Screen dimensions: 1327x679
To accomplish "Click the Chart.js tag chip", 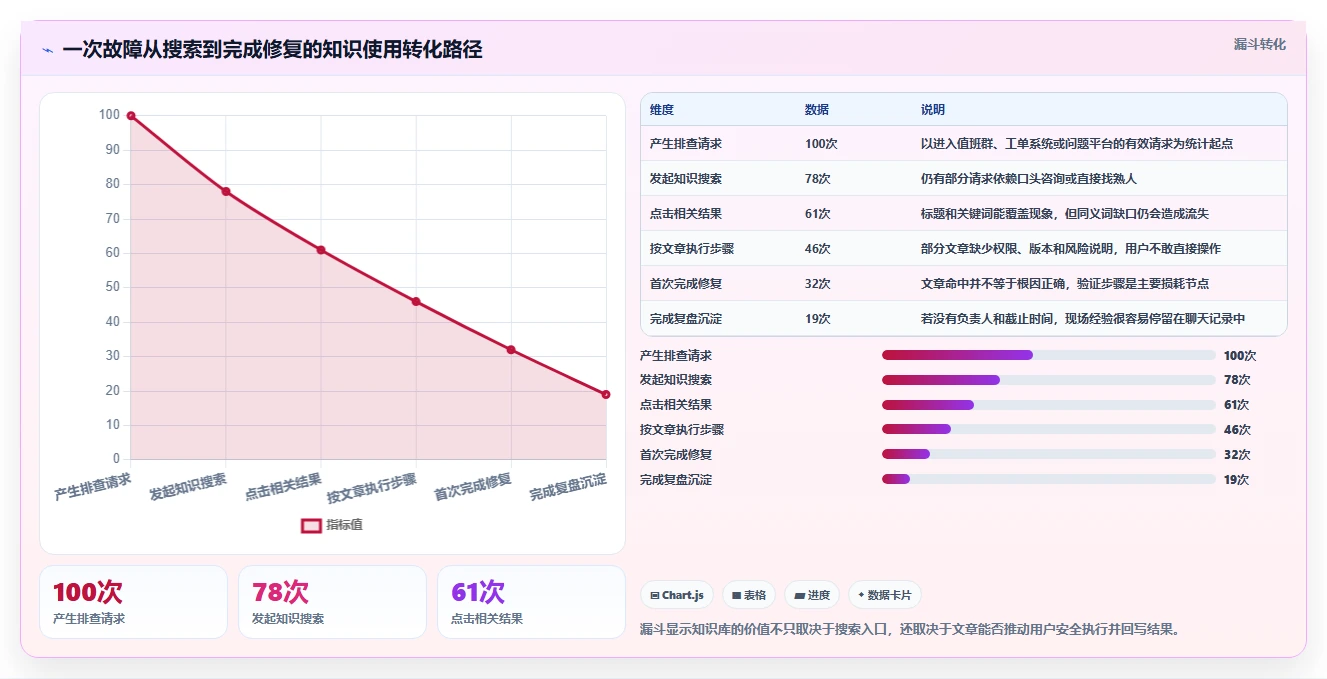I will tap(677, 595).
